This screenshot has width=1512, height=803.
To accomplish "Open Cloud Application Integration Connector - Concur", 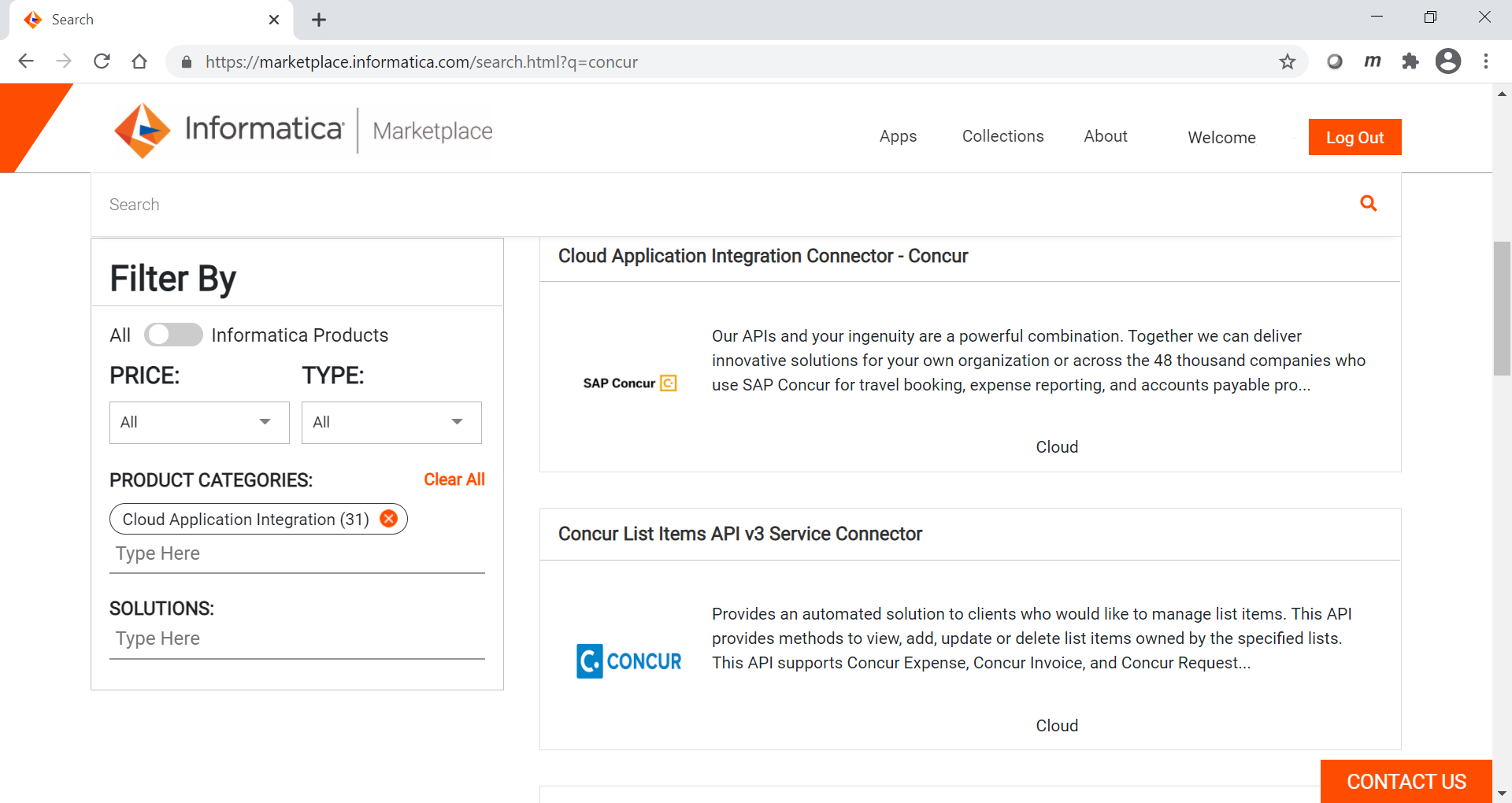I will click(763, 257).
